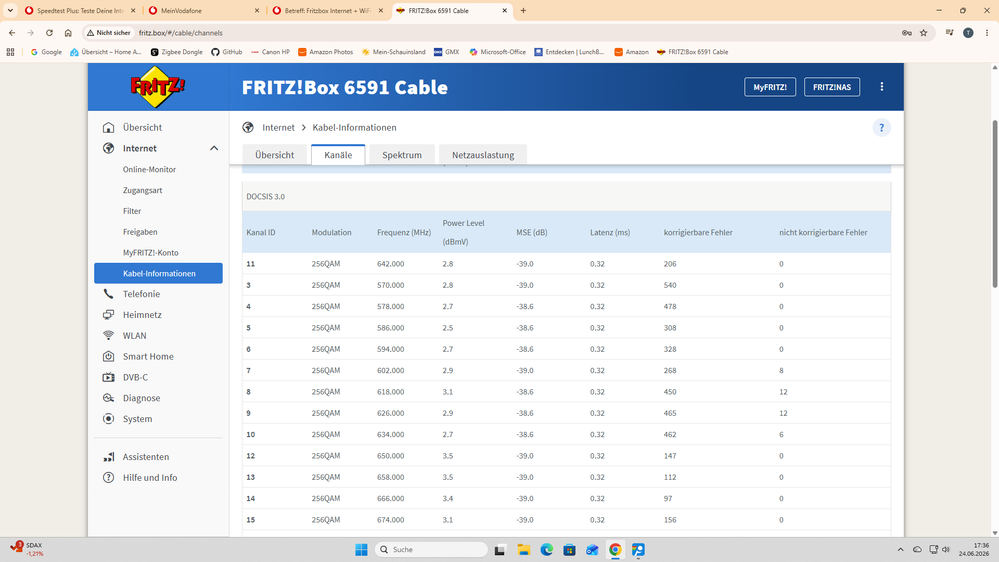Select the Kanäle tab
Image resolution: width=999 pixels, height=562 pixels.
[x=338, y=155]
